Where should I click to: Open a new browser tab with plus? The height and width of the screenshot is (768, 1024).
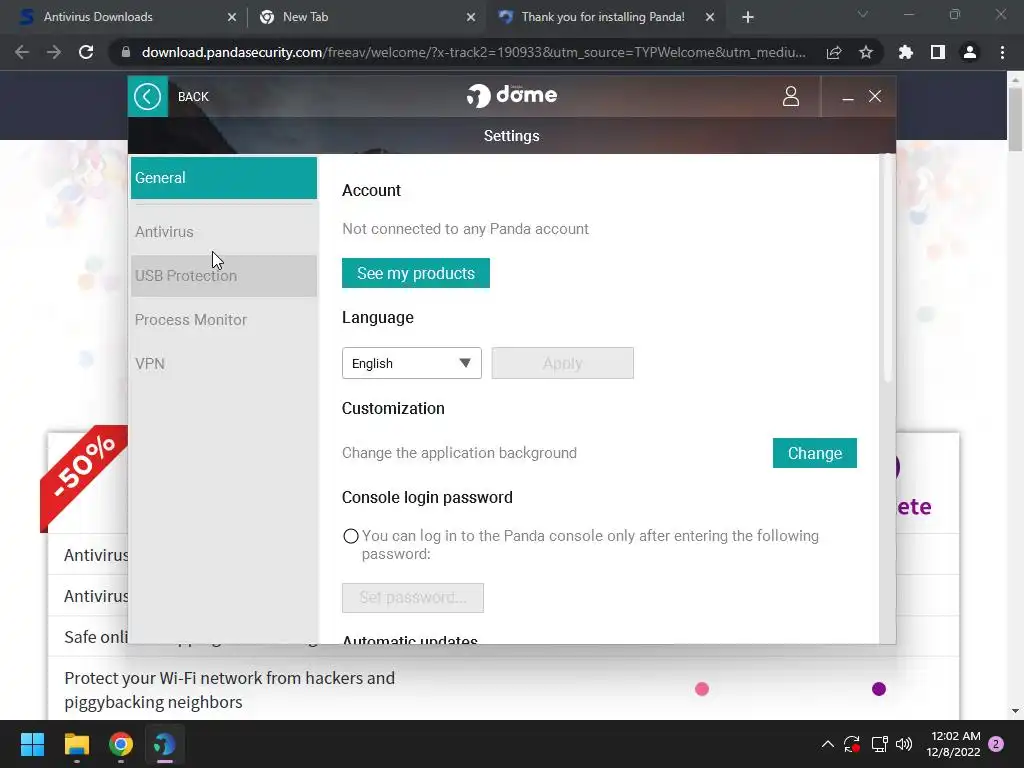point(748,18)
